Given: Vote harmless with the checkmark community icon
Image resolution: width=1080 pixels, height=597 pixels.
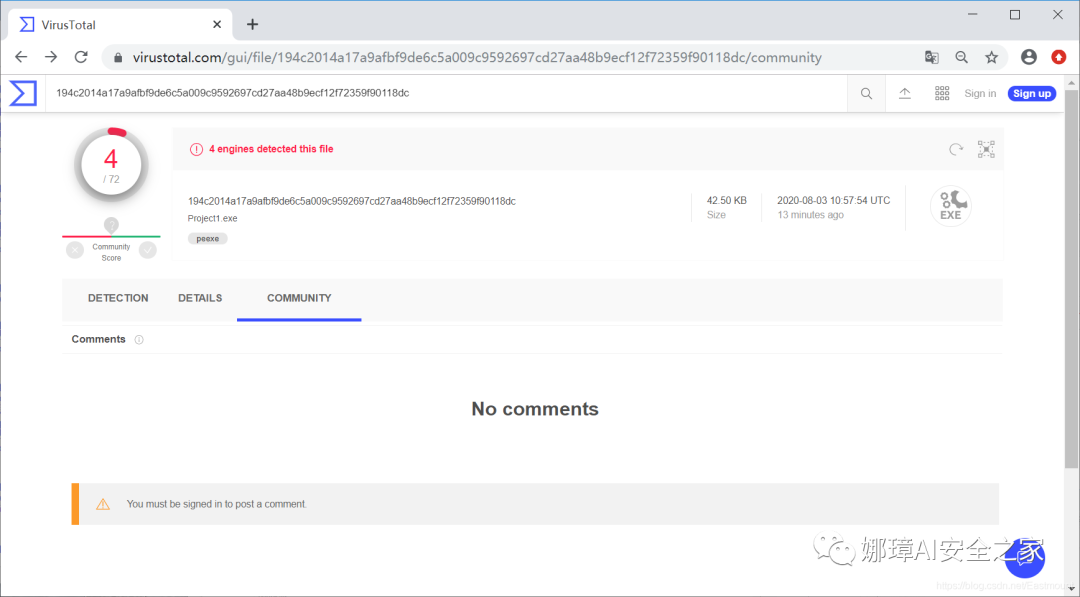Looking at the screenshot, I should click(147, 250).
